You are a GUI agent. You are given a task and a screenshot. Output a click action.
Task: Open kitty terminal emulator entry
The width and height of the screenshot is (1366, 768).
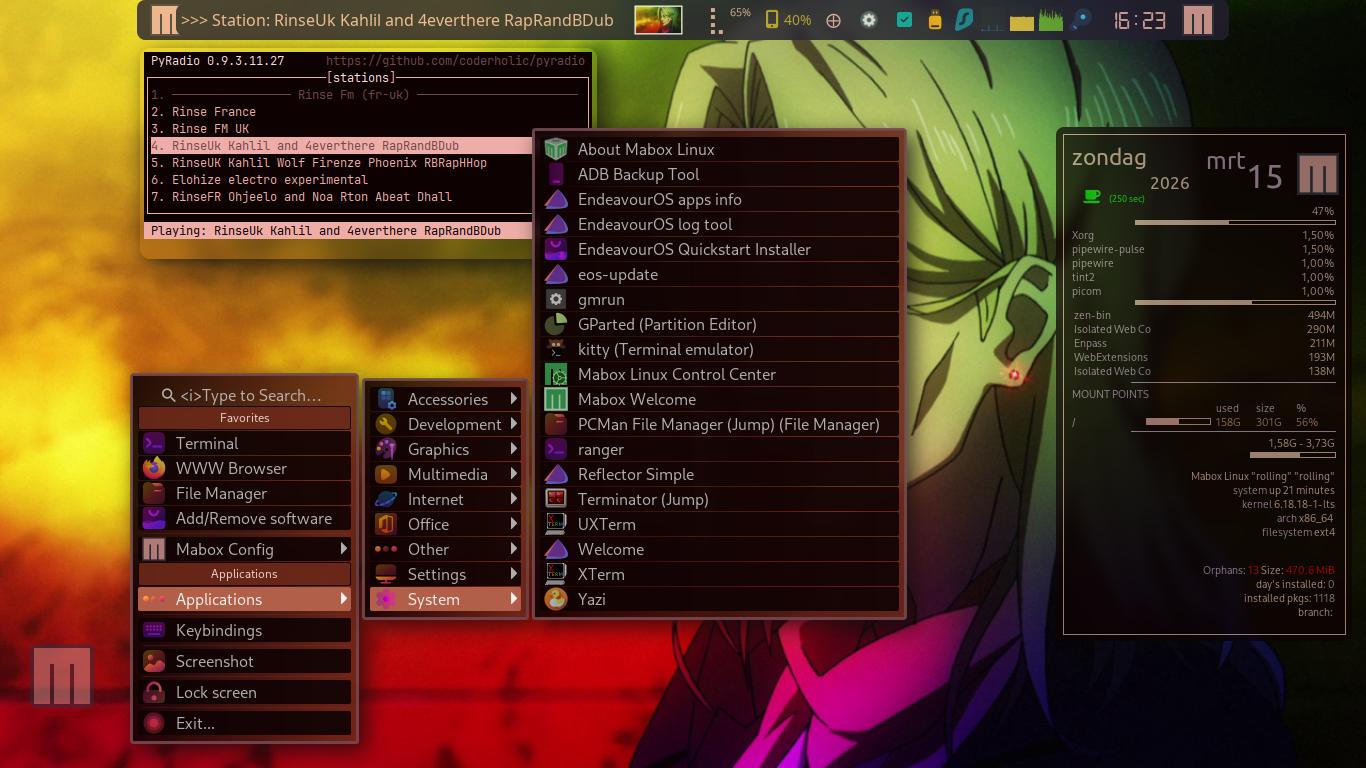pyautogui.click(x=665, y=349)
